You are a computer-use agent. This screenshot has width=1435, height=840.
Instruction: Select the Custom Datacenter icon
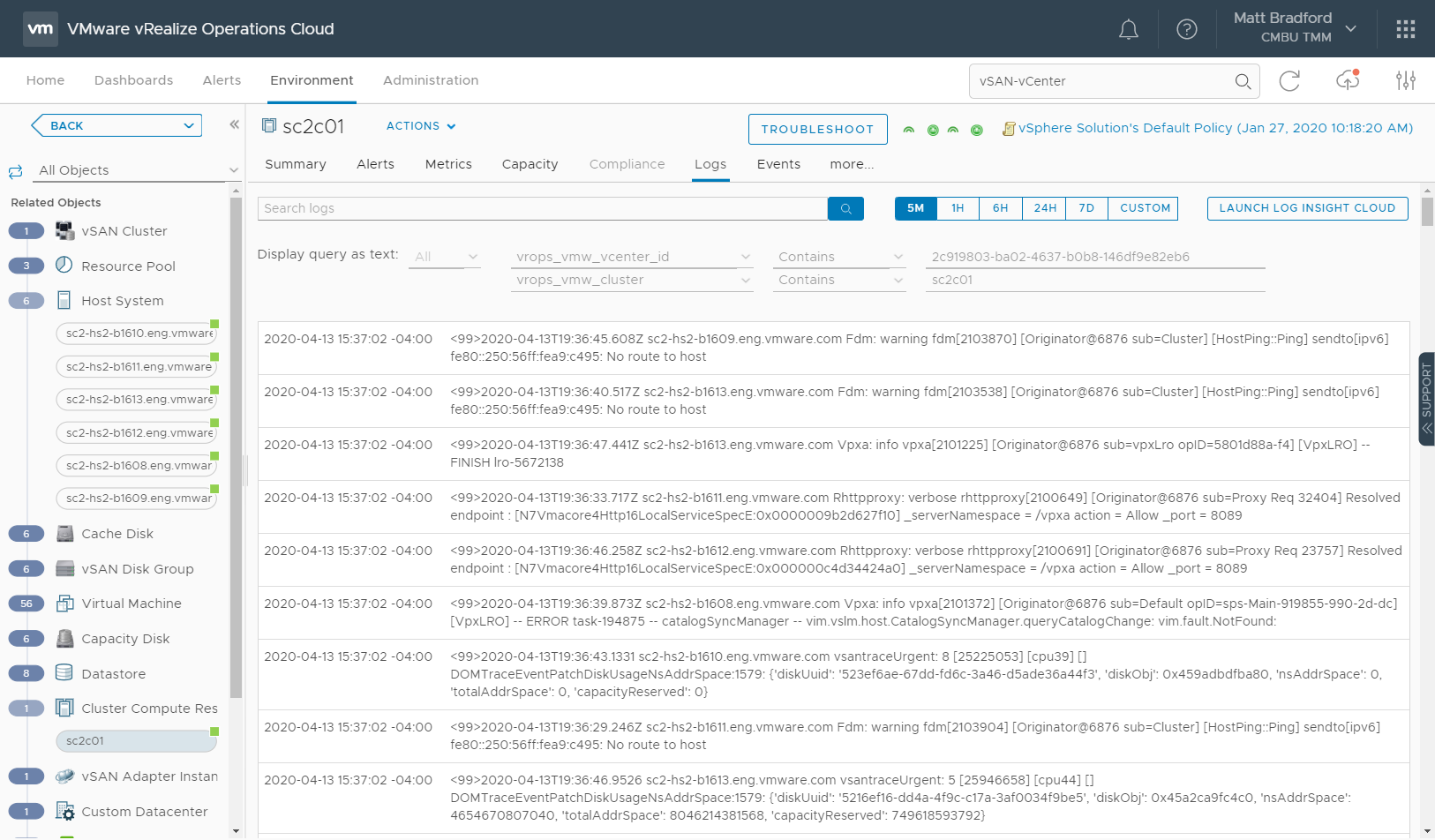pyautogui.click(x=64, y=811)
